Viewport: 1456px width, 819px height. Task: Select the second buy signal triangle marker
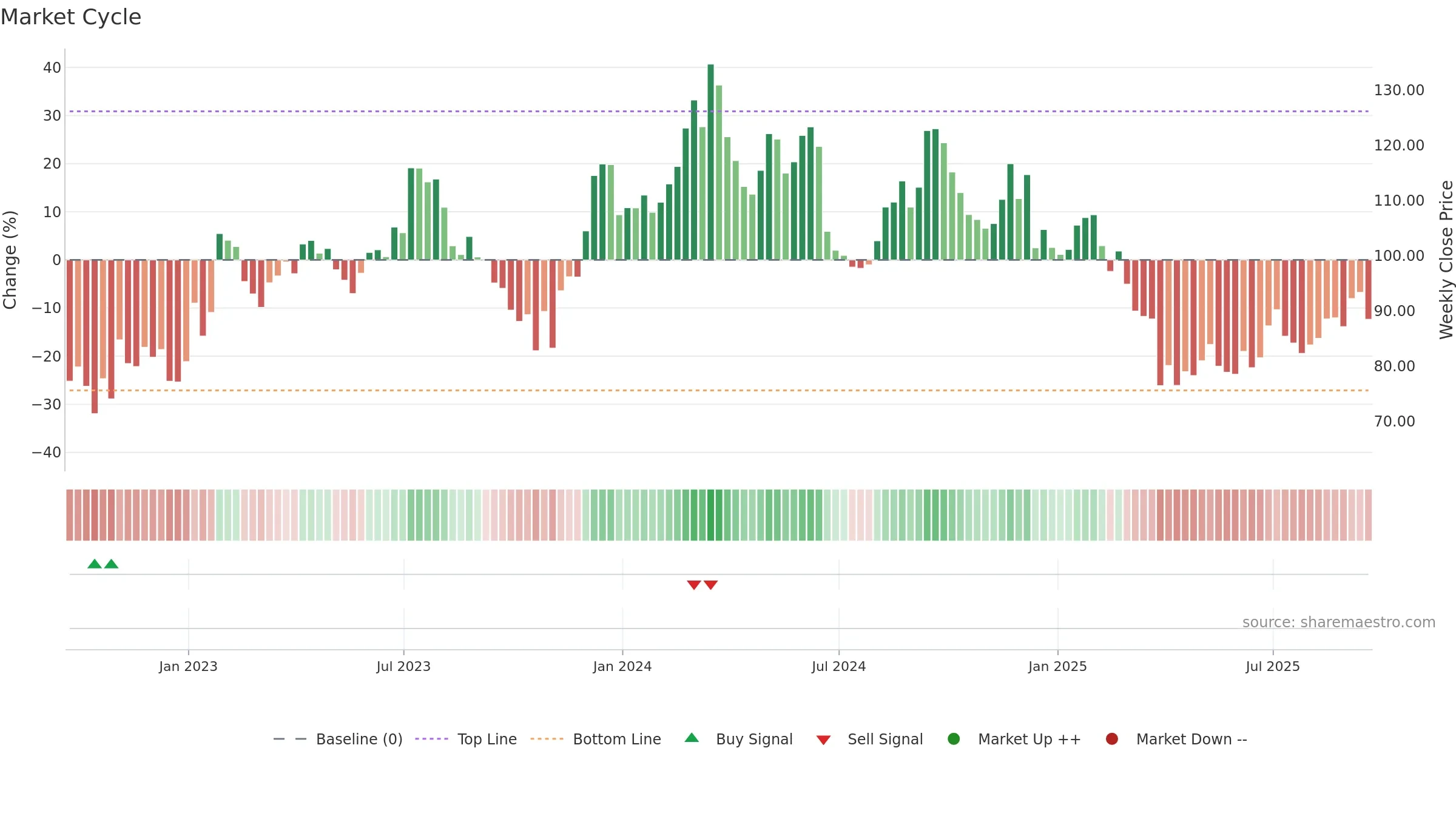coord(111,564)
